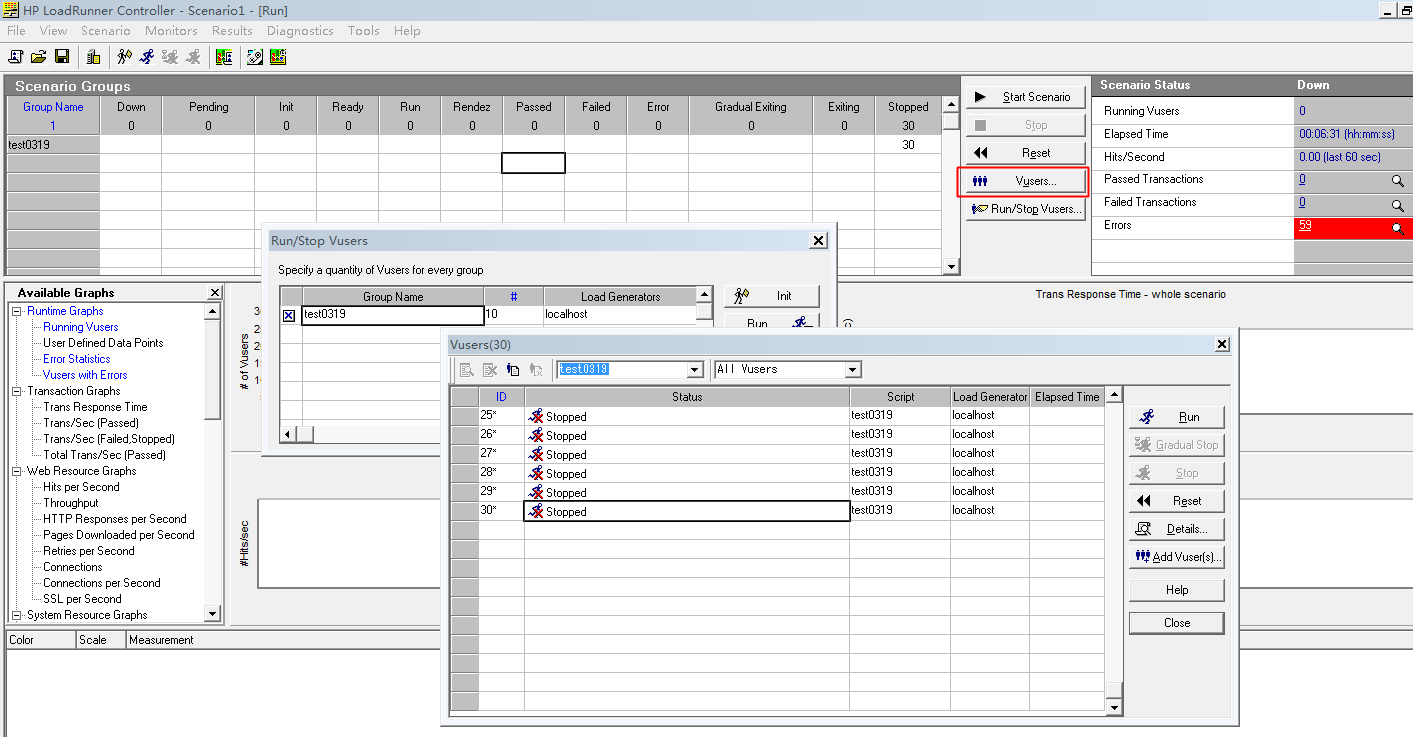Select the Throughput graph item
The height and width of the screenshot is (737, 1413).
point(71,503)
